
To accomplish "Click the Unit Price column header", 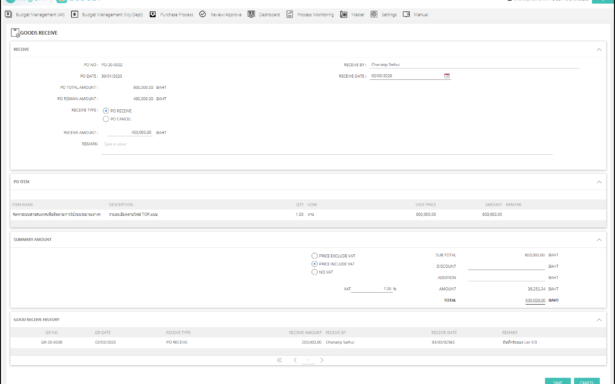I will pos(426,205).
